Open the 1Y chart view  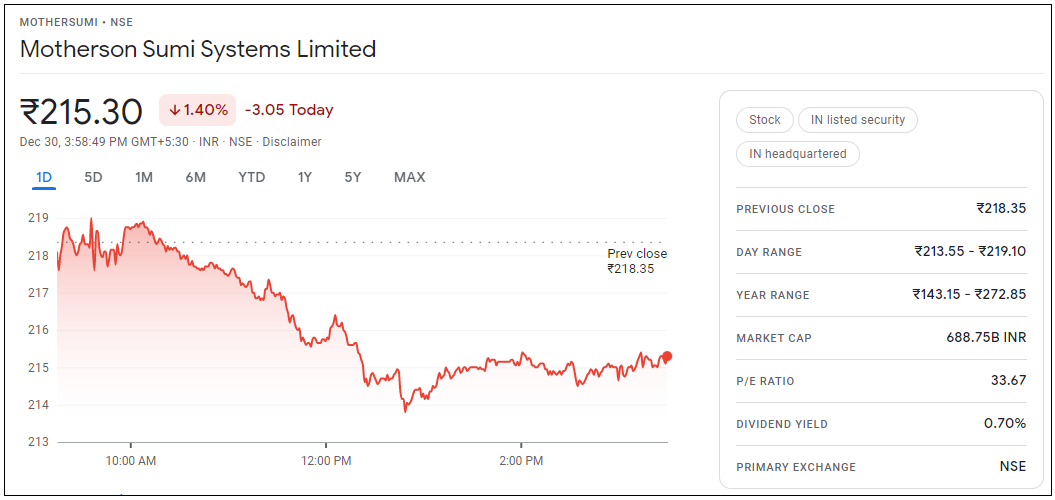coord(305,178)
